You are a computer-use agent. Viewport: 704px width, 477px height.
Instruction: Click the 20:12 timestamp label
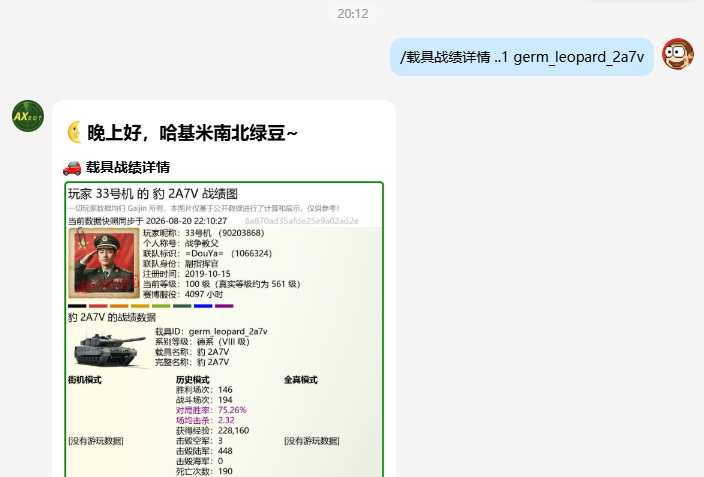(x=353, y=14)
